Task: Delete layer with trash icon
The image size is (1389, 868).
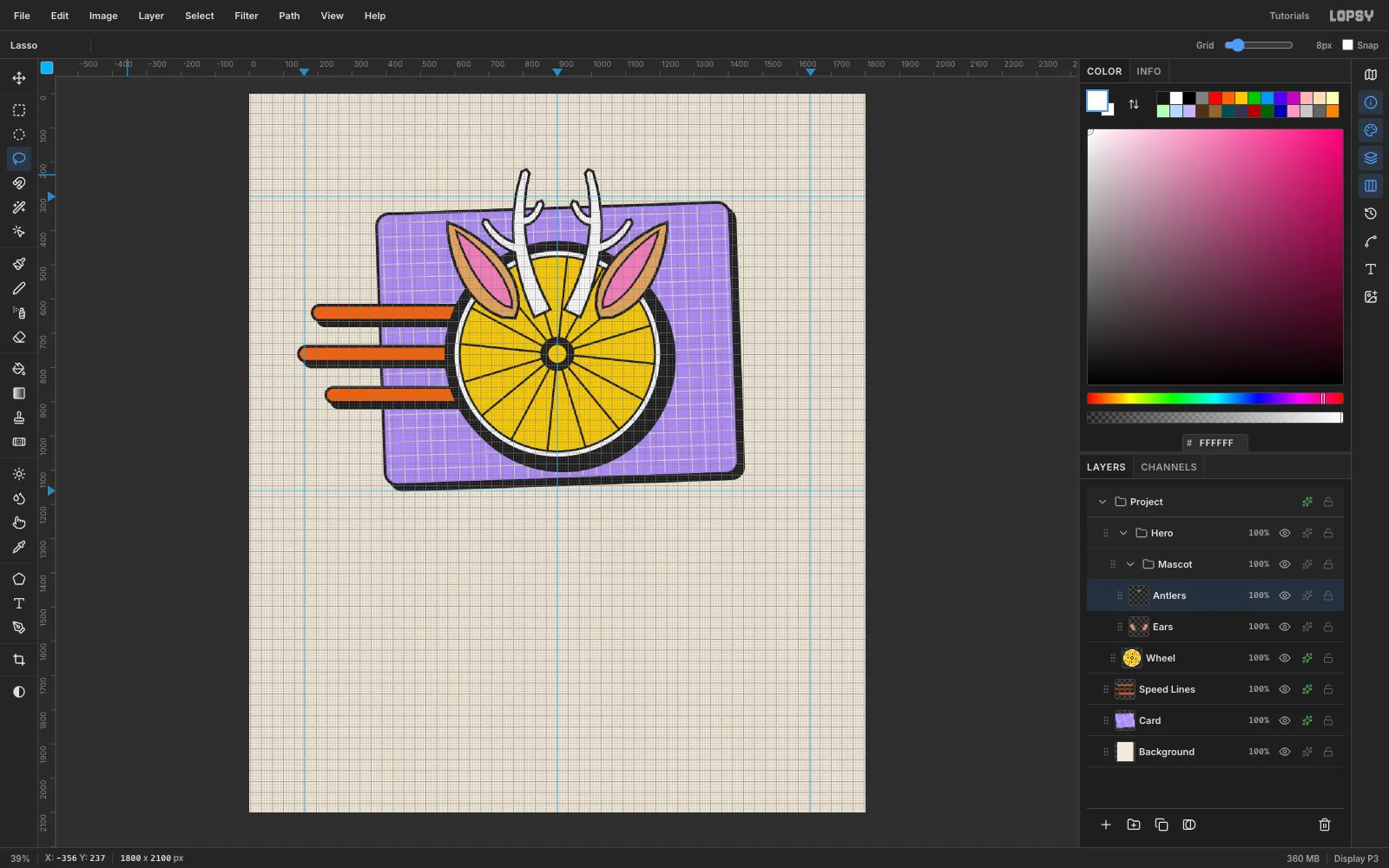Action: [x=1325, y=825]
